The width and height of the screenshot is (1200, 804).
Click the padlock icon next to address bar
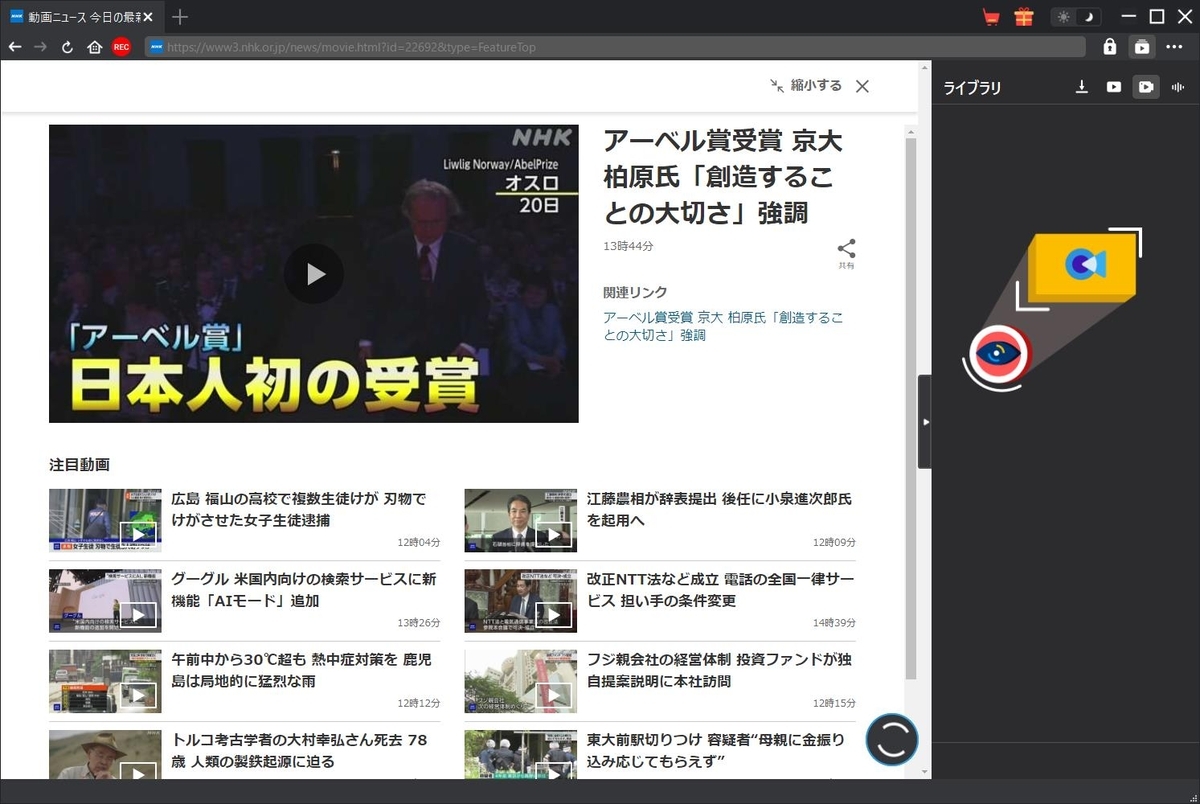point(1109,47)
